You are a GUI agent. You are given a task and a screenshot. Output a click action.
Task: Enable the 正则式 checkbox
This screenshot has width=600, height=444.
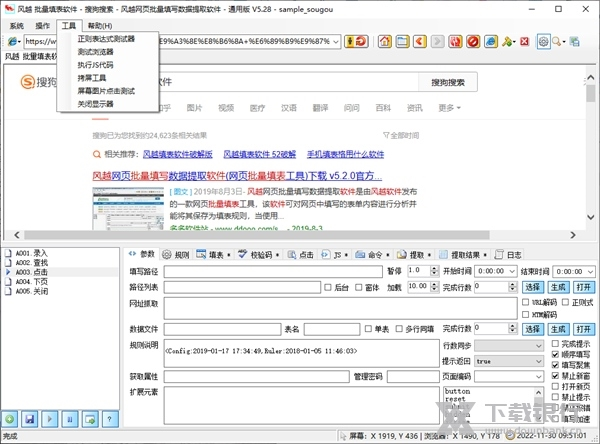click(x=565, y=302)
